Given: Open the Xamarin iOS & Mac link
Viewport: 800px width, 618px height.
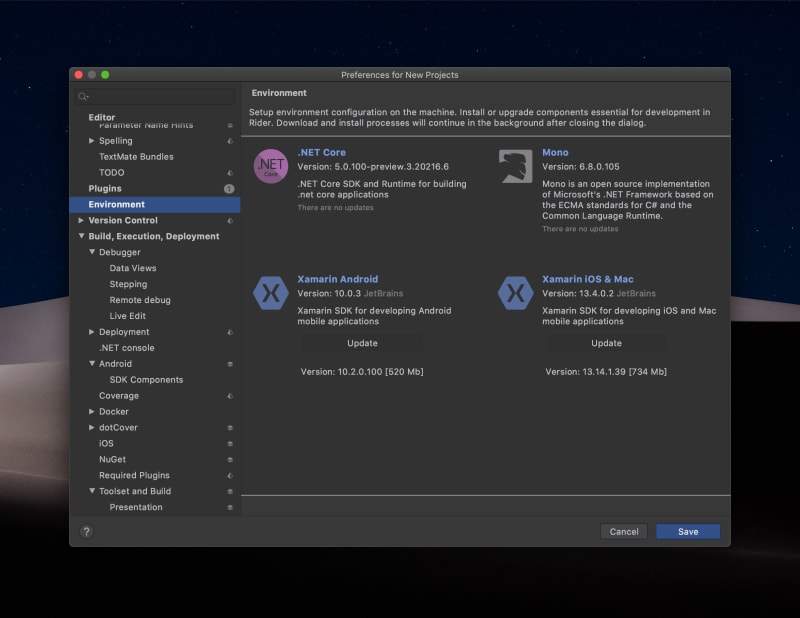Looking at the screenshot, I should [x=588, y=279].
